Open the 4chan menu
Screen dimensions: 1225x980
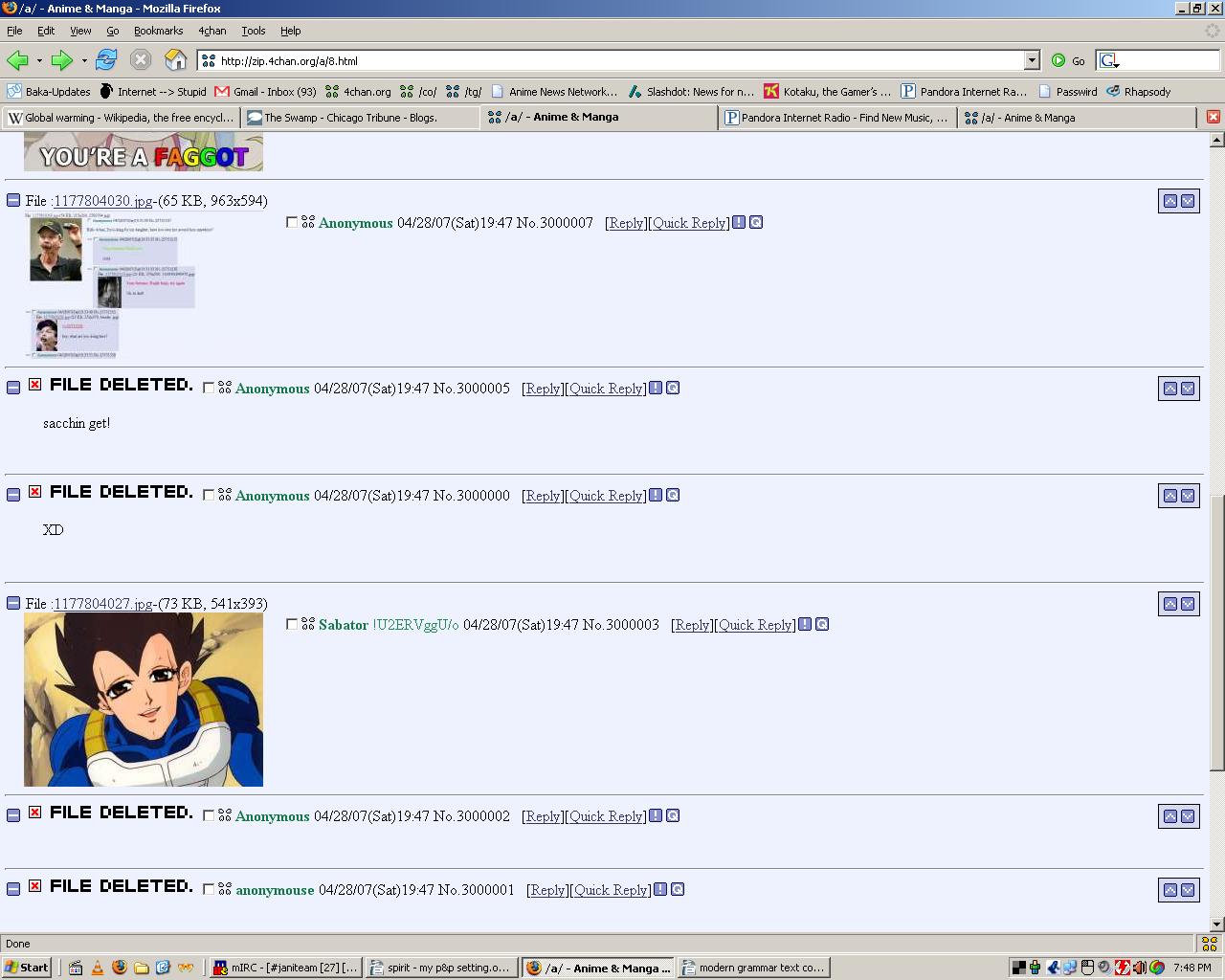point(212,31)
